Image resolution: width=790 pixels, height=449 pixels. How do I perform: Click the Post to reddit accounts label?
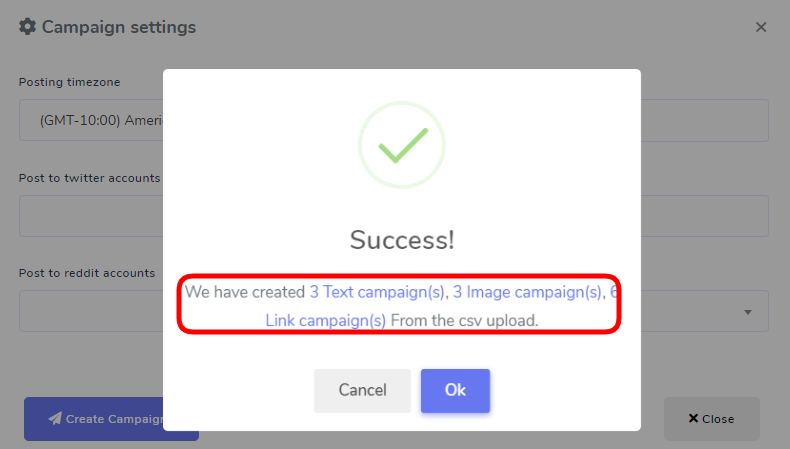[x=87, y=273]
